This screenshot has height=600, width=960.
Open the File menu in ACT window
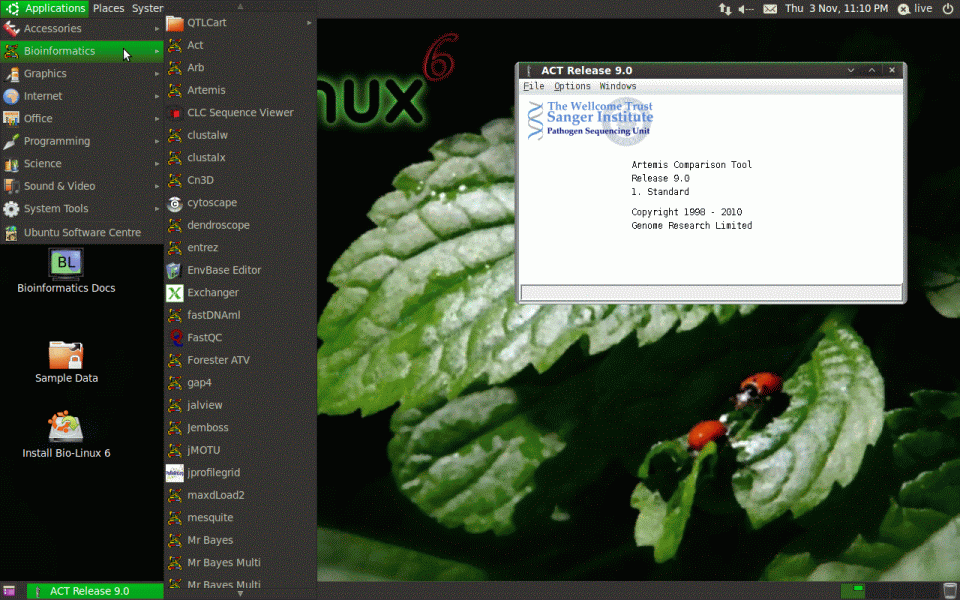point(533,87)
